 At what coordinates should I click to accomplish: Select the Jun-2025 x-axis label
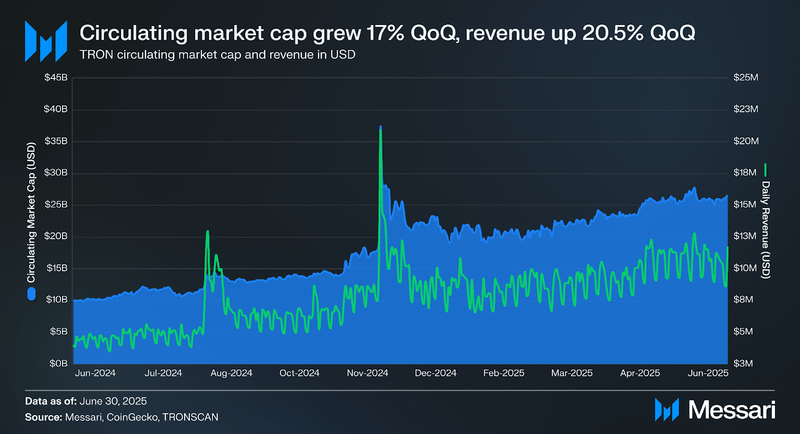coord(708,373)
